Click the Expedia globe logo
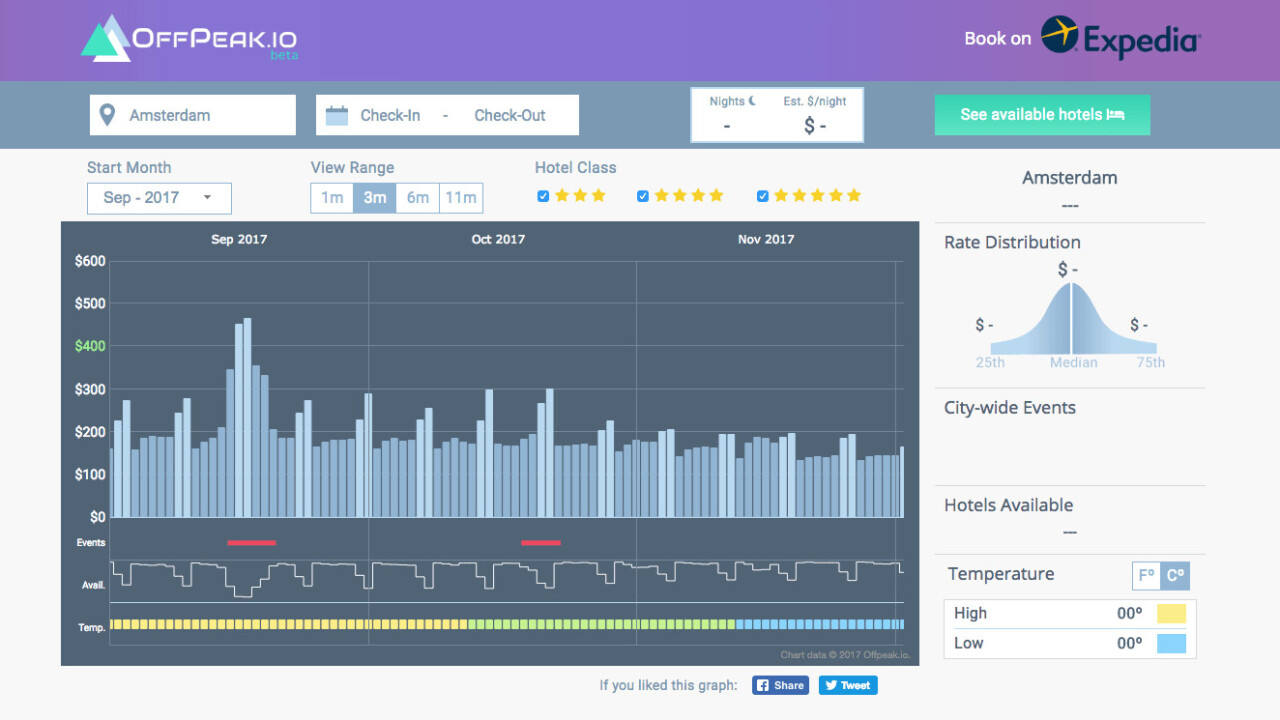 click(x=1059, y=35)
